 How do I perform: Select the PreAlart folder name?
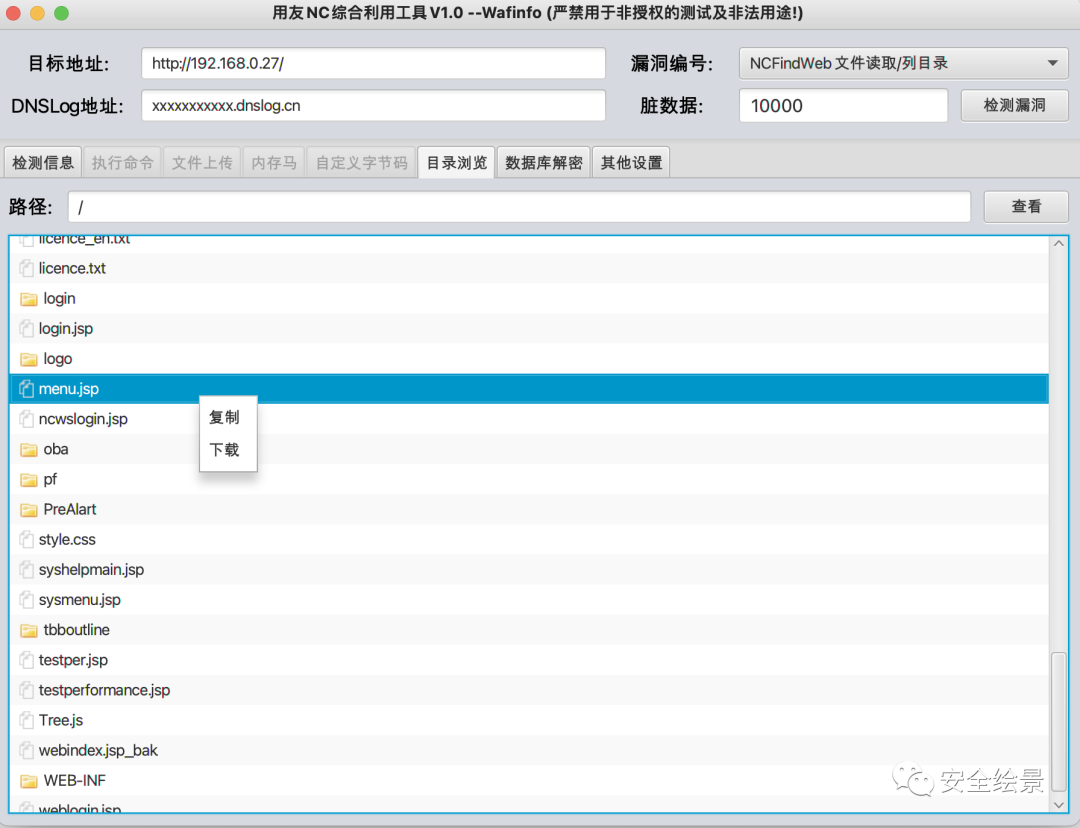pos(70,510)
